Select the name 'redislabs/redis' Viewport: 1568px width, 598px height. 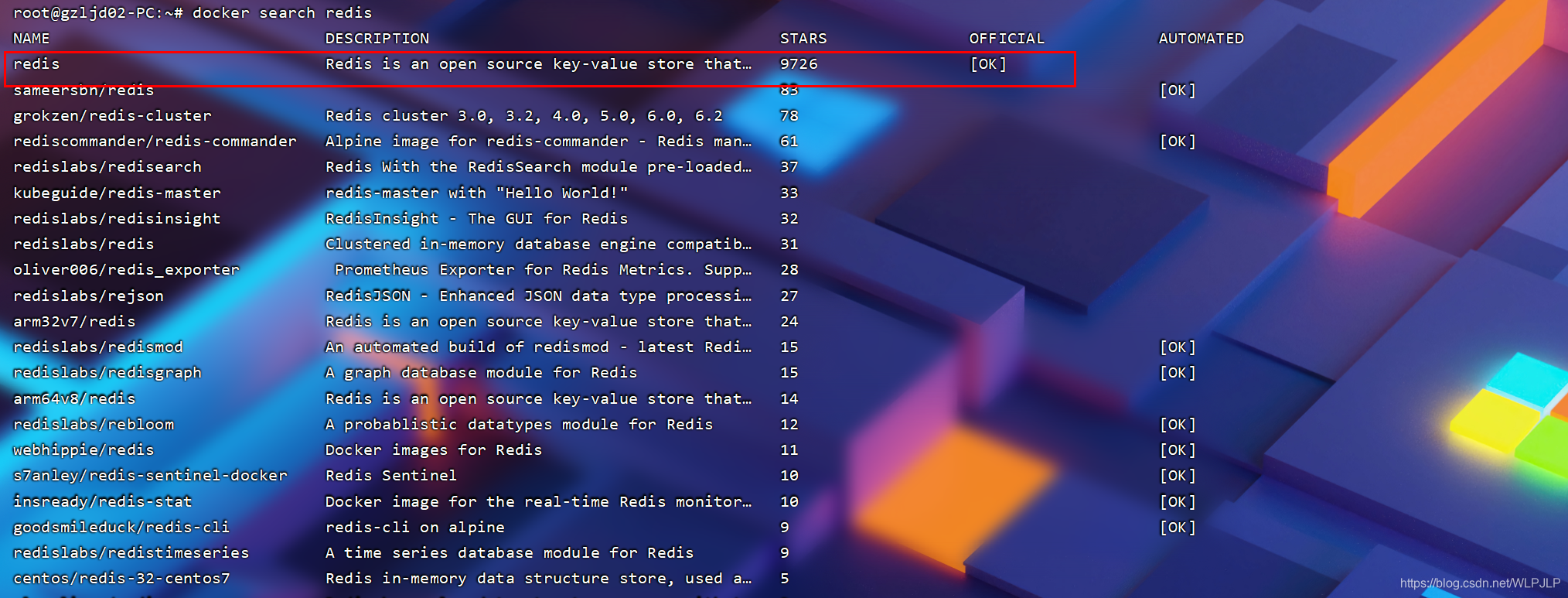click(x=84, y=244)
